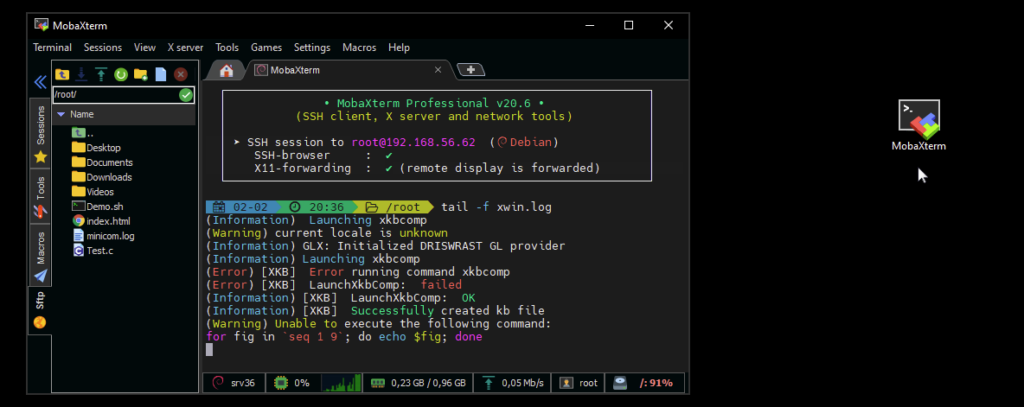
Task: Close the MobaXterm terminal tab
Action: pos(438,70)
